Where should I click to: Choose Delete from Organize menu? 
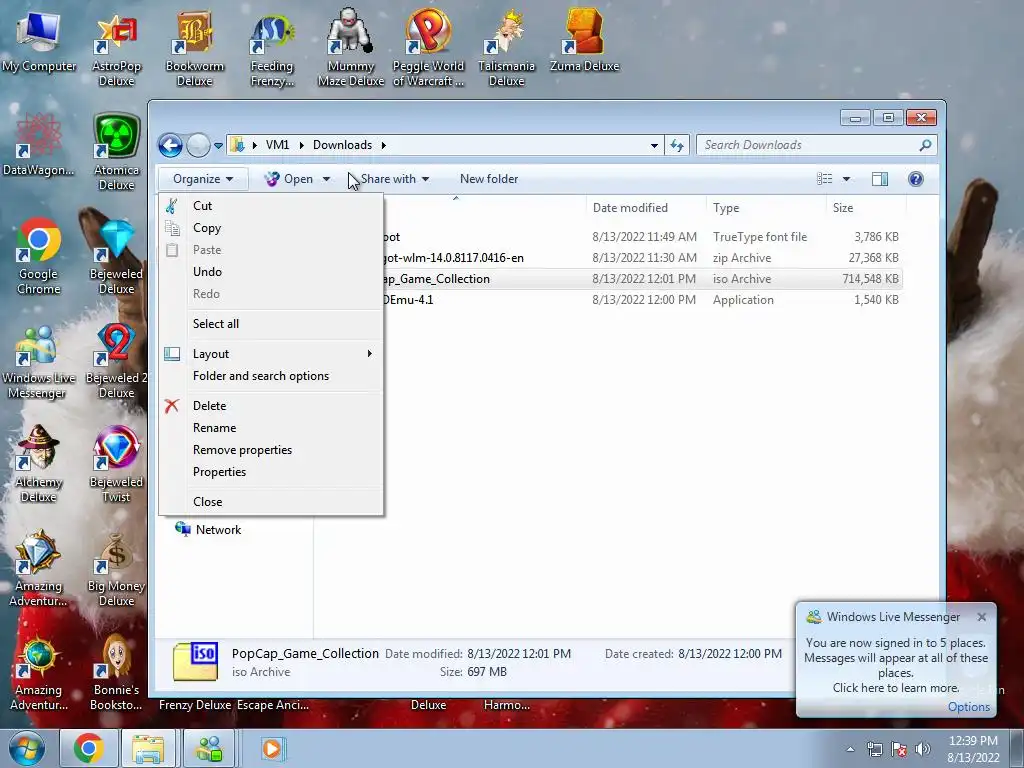click(271, 406)
